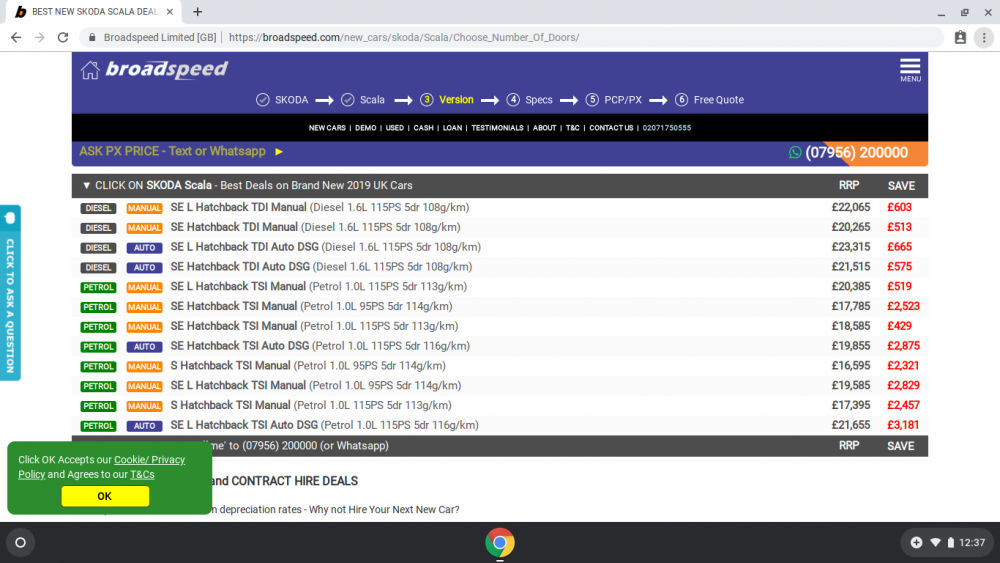
Task: Open the Chrome three-dot menu
Action: (984, 38)
